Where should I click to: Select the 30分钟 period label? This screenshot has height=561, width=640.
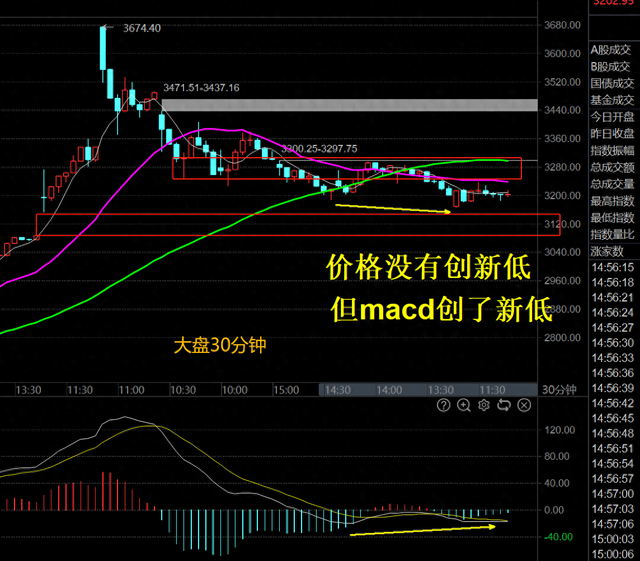click(x=559, y=390)
